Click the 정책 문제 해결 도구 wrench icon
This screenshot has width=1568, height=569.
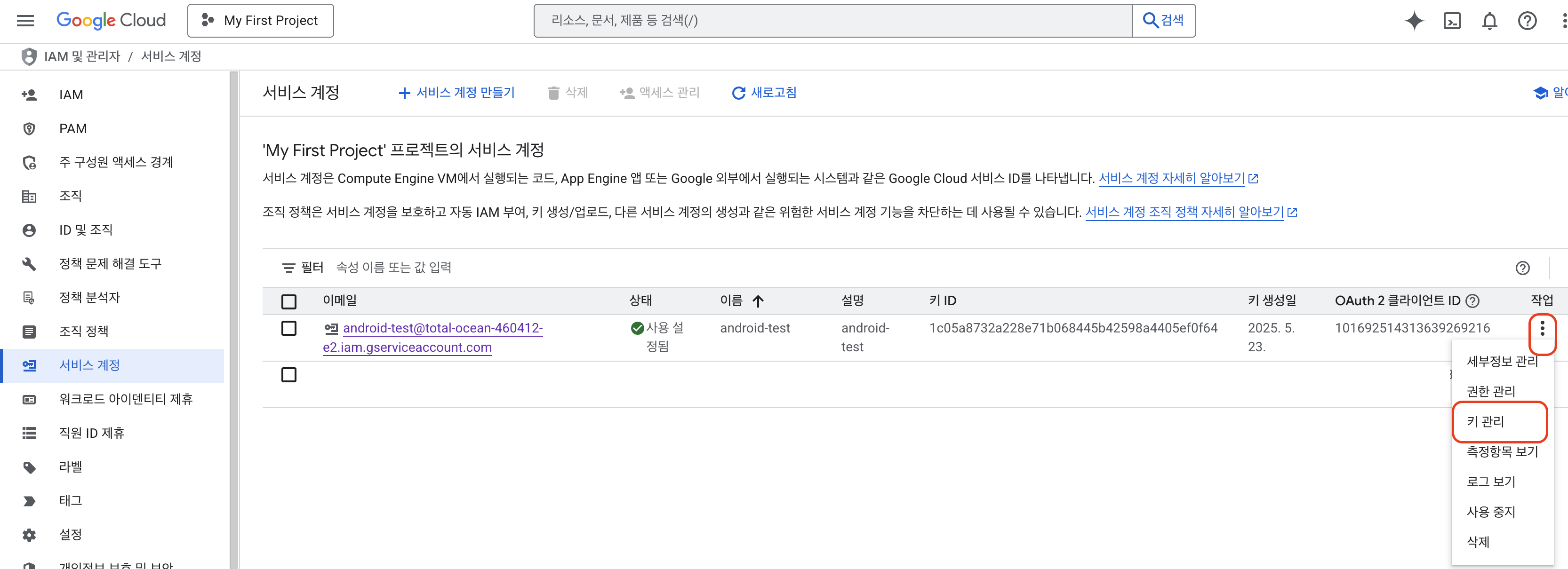29,264
